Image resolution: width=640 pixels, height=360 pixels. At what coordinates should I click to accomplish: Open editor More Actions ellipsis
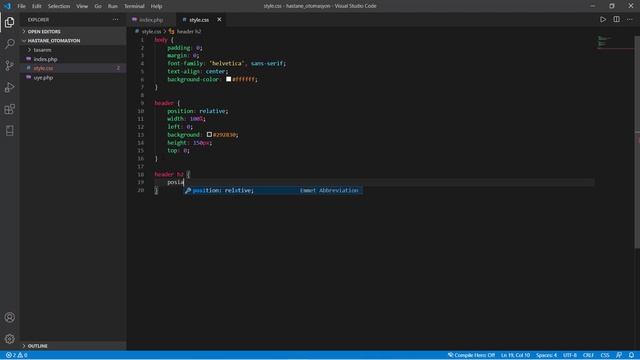tap(630, 20)
